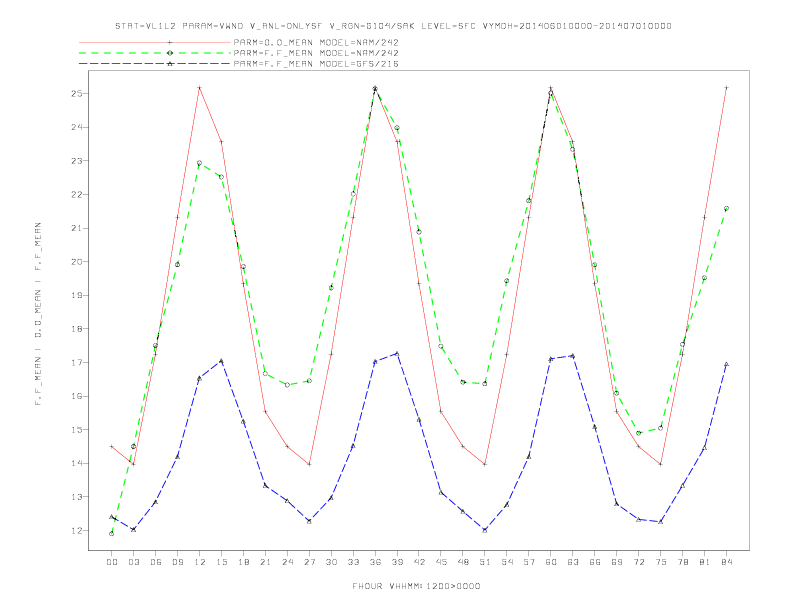Click x-axis tick label 27
Screen dimensions: 792x612
point(309,562)
